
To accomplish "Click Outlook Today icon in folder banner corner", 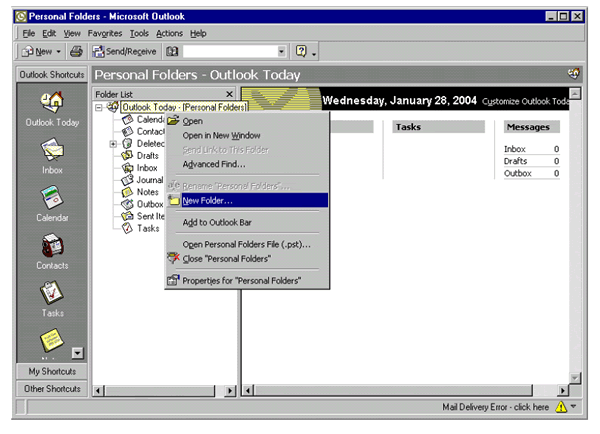I will (574, 73).
